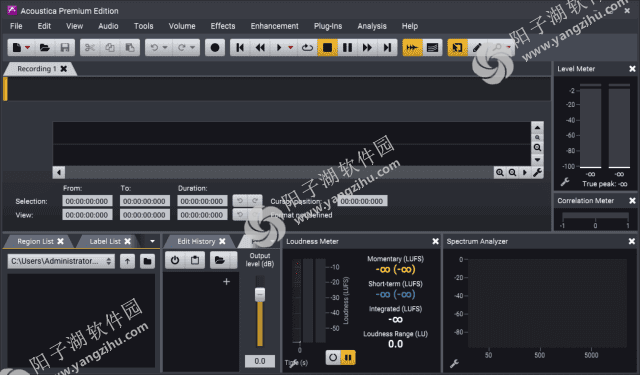Click the Rewind button
The height and width of the screenshot is (375, 640).
point(260,48)
